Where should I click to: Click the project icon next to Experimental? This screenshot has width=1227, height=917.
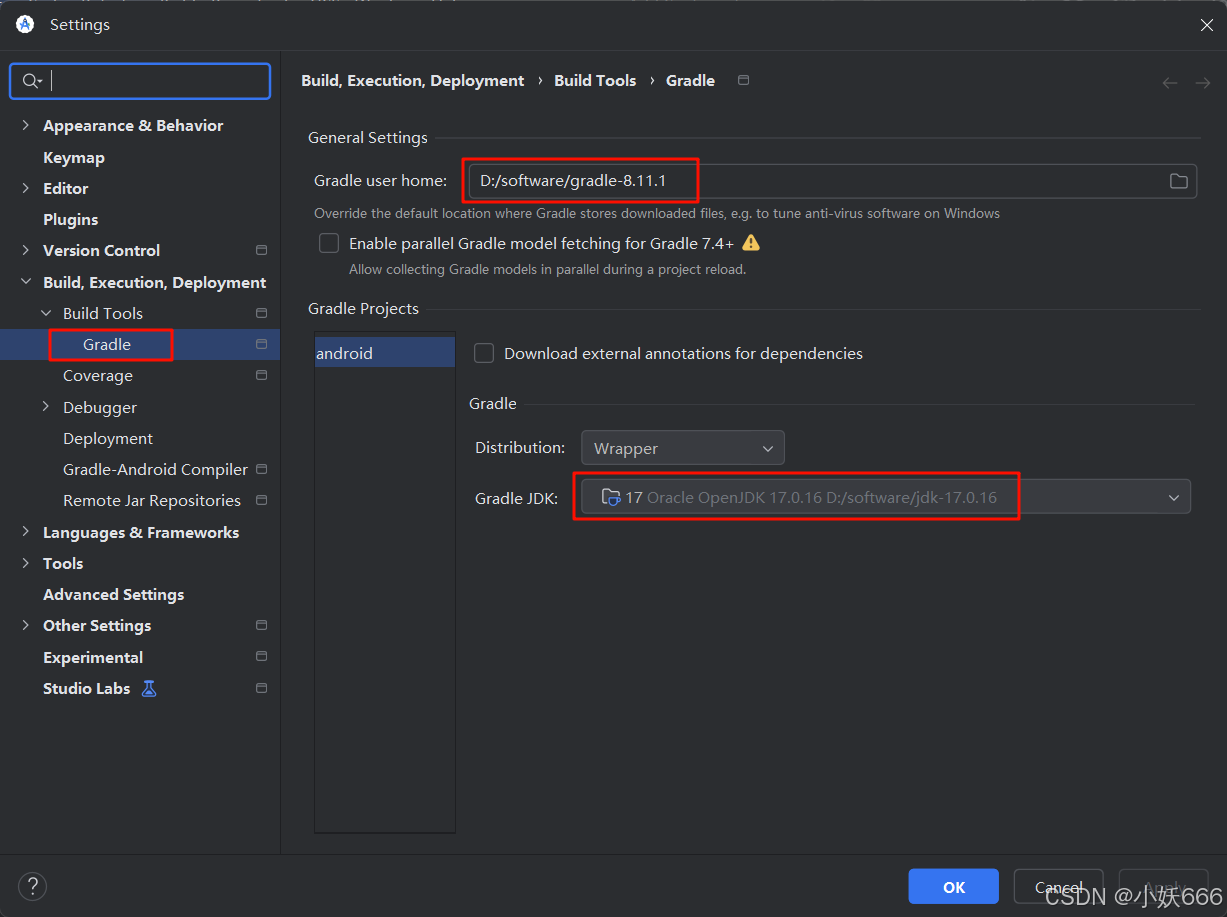tap(261, 657)
